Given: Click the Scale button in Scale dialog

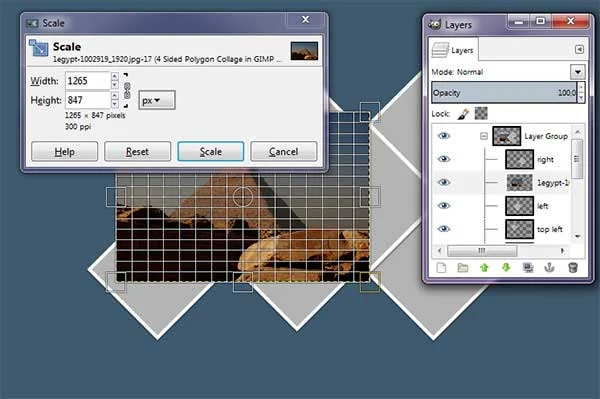Looking at the screenshot, I should [210, 151].
